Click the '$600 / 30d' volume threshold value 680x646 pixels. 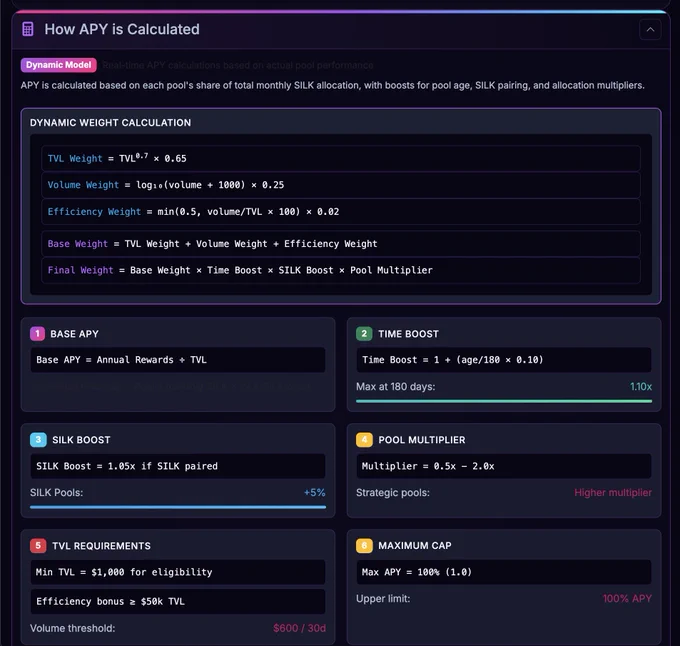pos(299,628)
